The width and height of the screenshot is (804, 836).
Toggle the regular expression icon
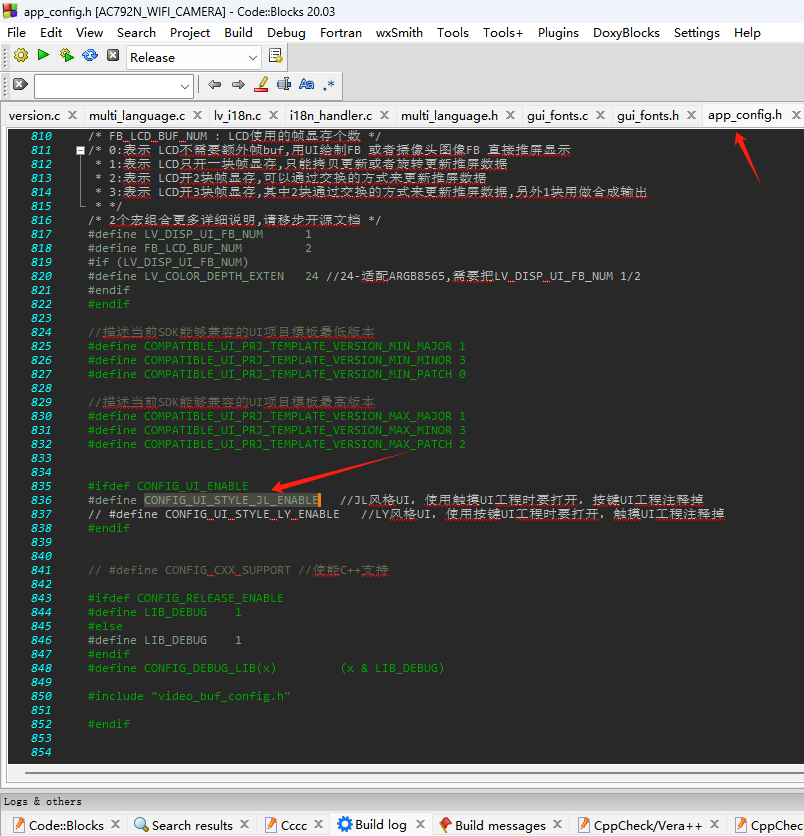pos(329,85)
